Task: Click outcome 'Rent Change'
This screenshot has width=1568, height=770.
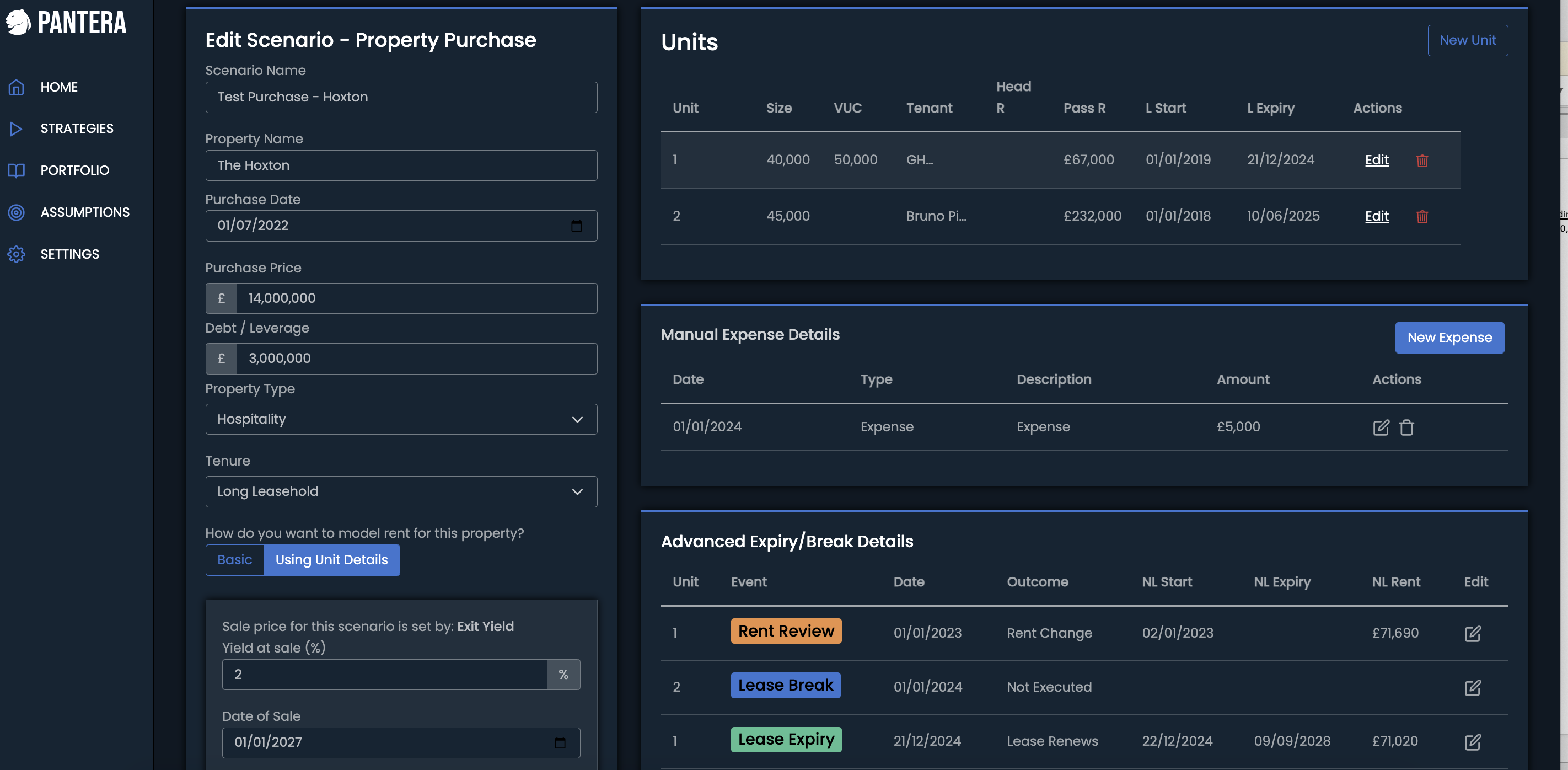Action: (1049, 633)
